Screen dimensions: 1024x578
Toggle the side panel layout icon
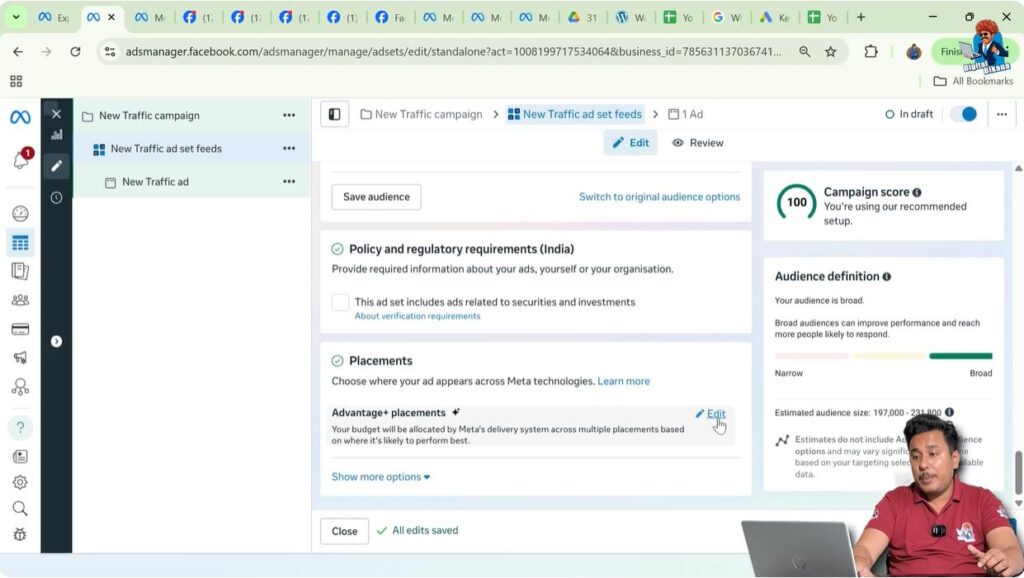[x=334, y=115]
